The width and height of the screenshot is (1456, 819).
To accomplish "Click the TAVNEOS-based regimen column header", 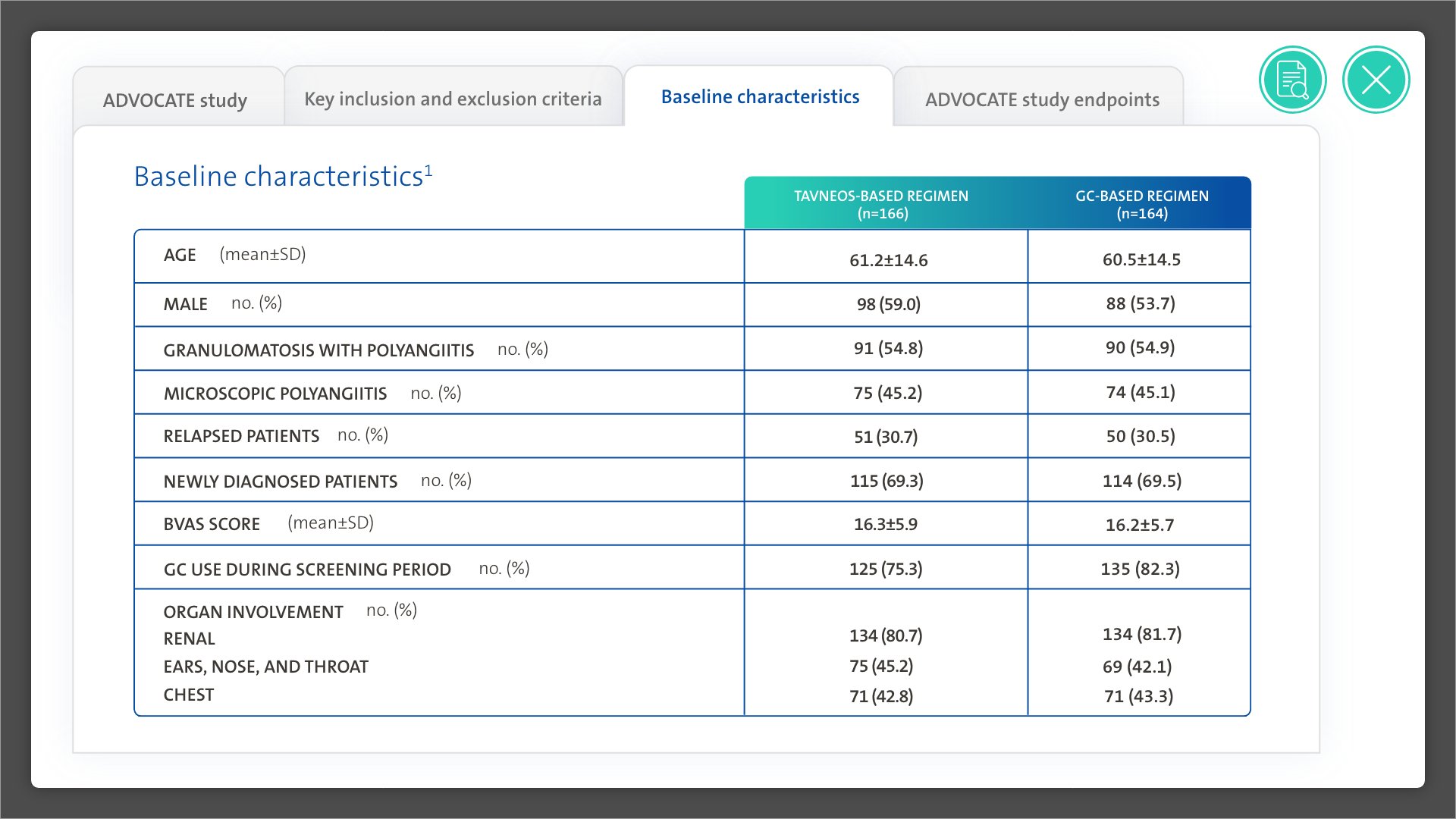I will [x=881, y=204].
